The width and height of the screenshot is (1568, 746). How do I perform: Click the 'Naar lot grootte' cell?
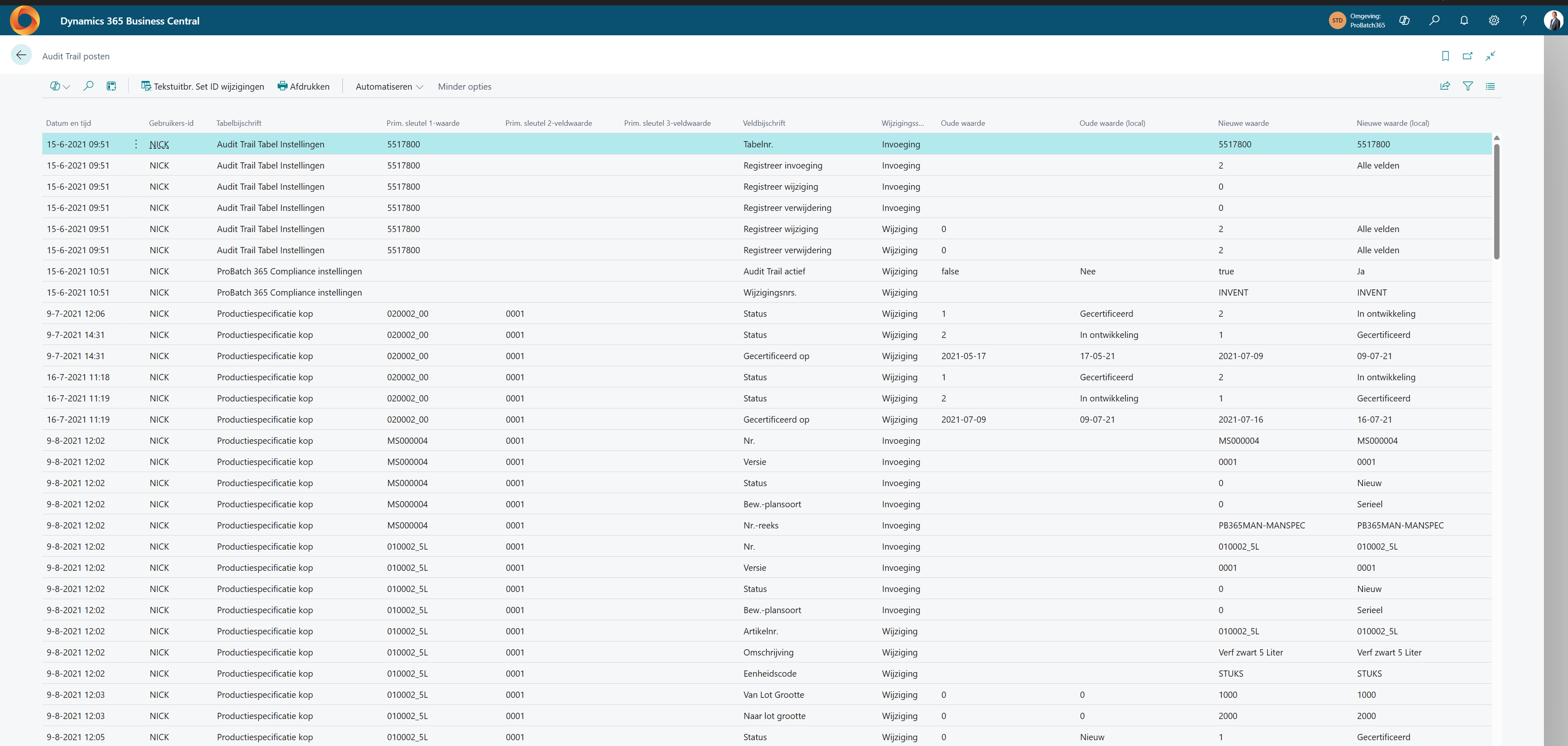[x=774, y=716]
